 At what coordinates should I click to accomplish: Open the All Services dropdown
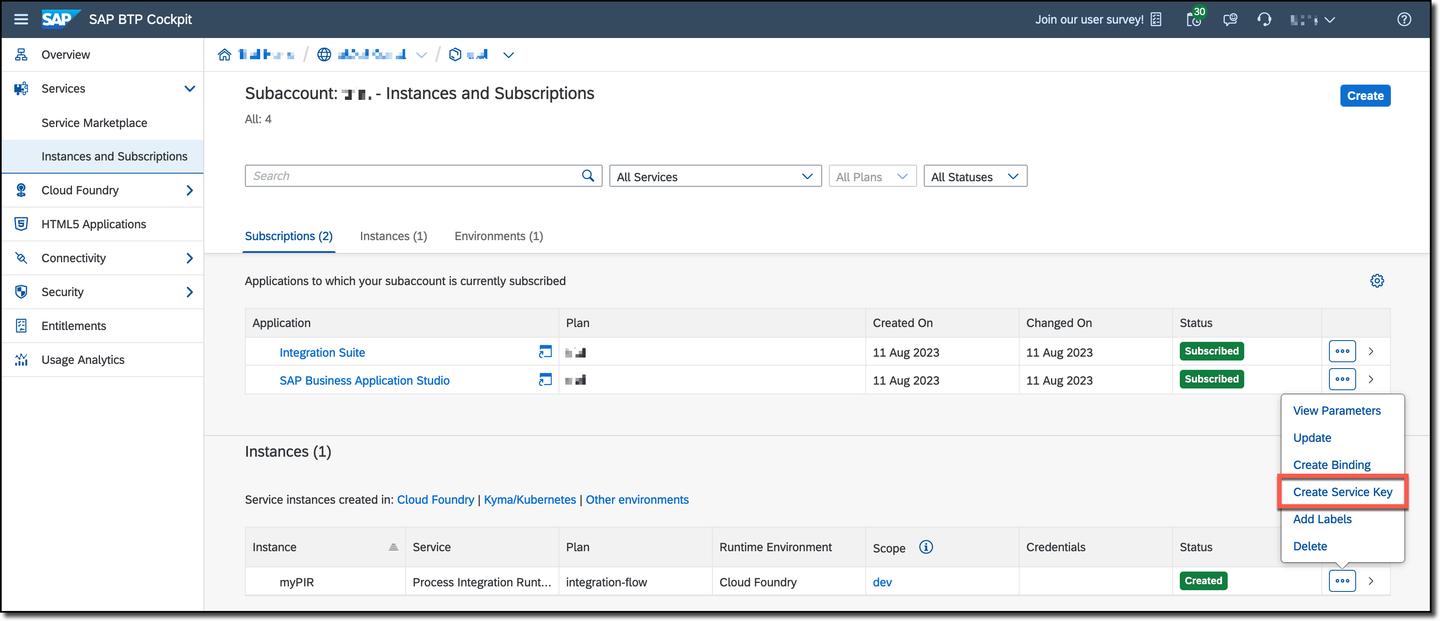715,176
